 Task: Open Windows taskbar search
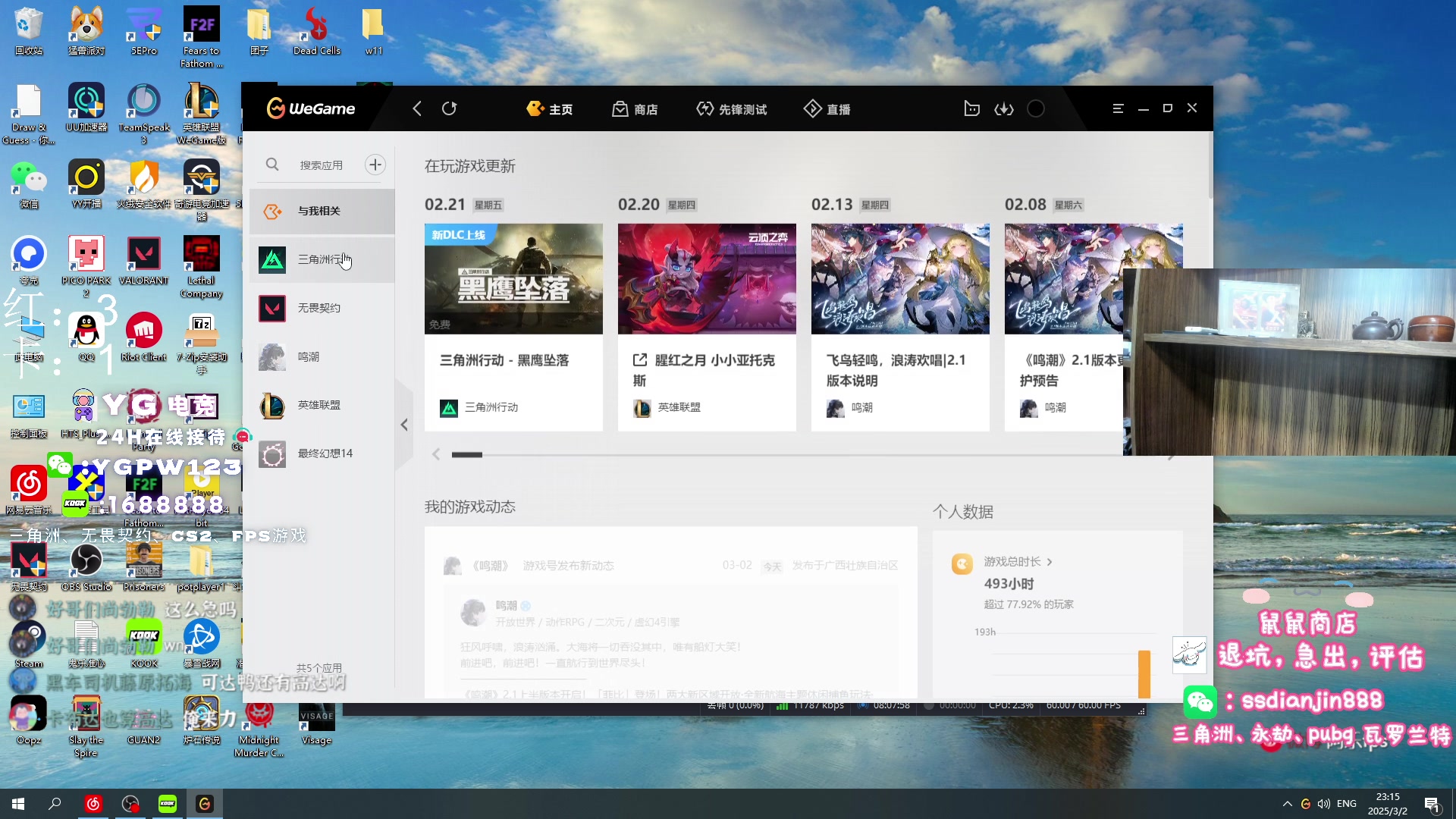click(x=55, y=804)
